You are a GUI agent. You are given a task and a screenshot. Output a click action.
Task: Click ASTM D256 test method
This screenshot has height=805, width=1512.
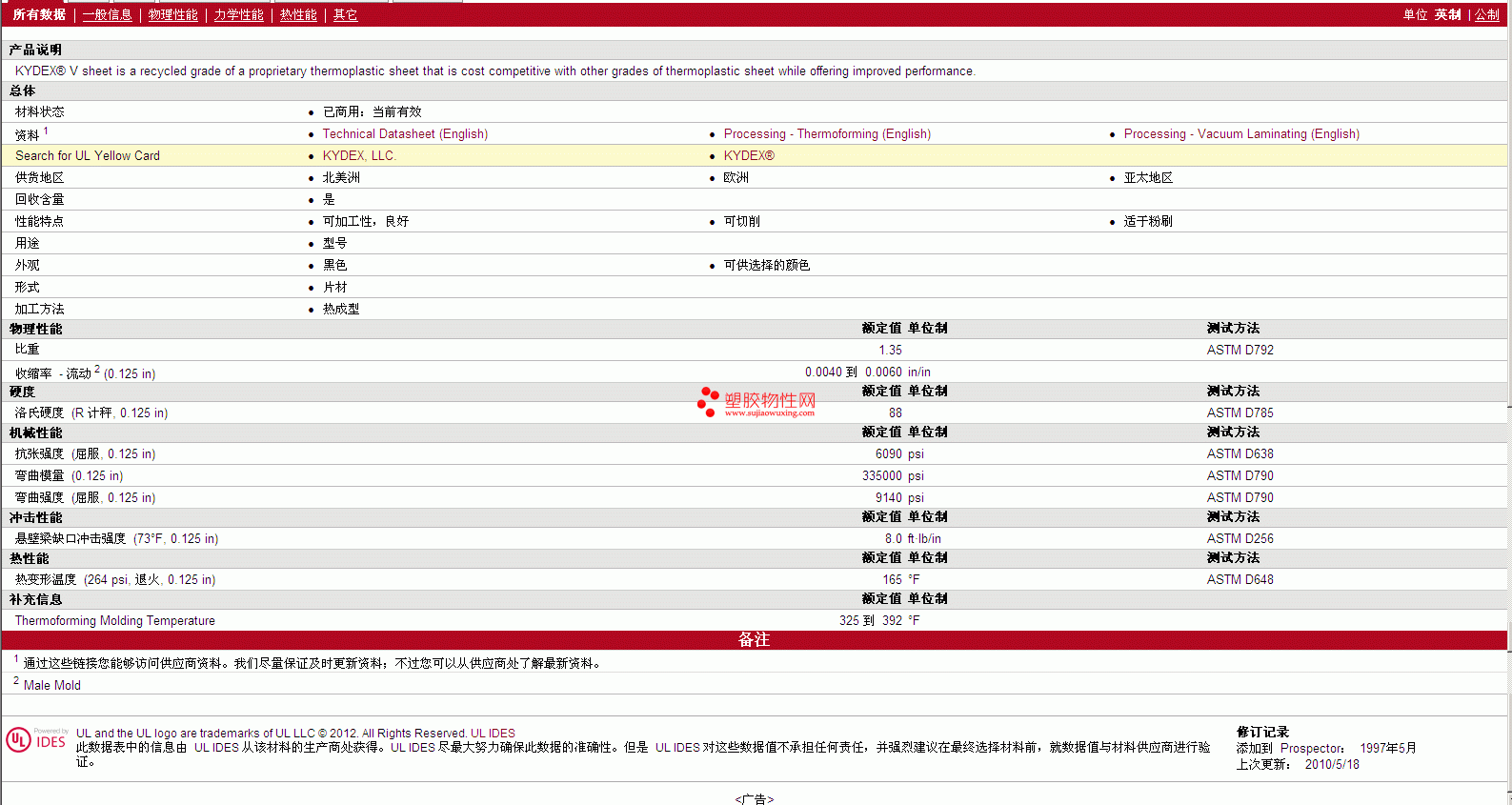(1240, 539)
